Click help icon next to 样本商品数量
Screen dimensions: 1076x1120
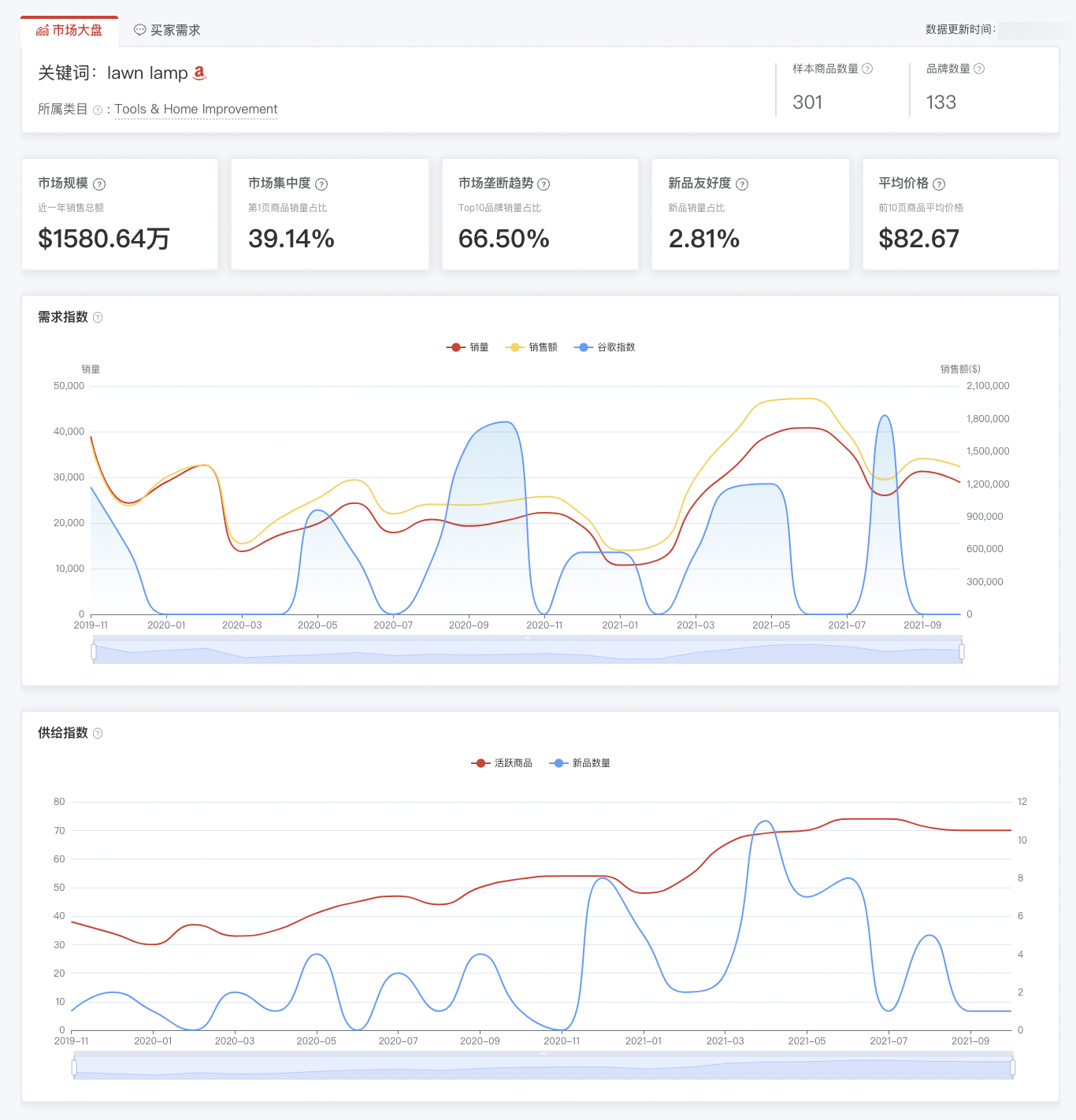tap(867, 69)
